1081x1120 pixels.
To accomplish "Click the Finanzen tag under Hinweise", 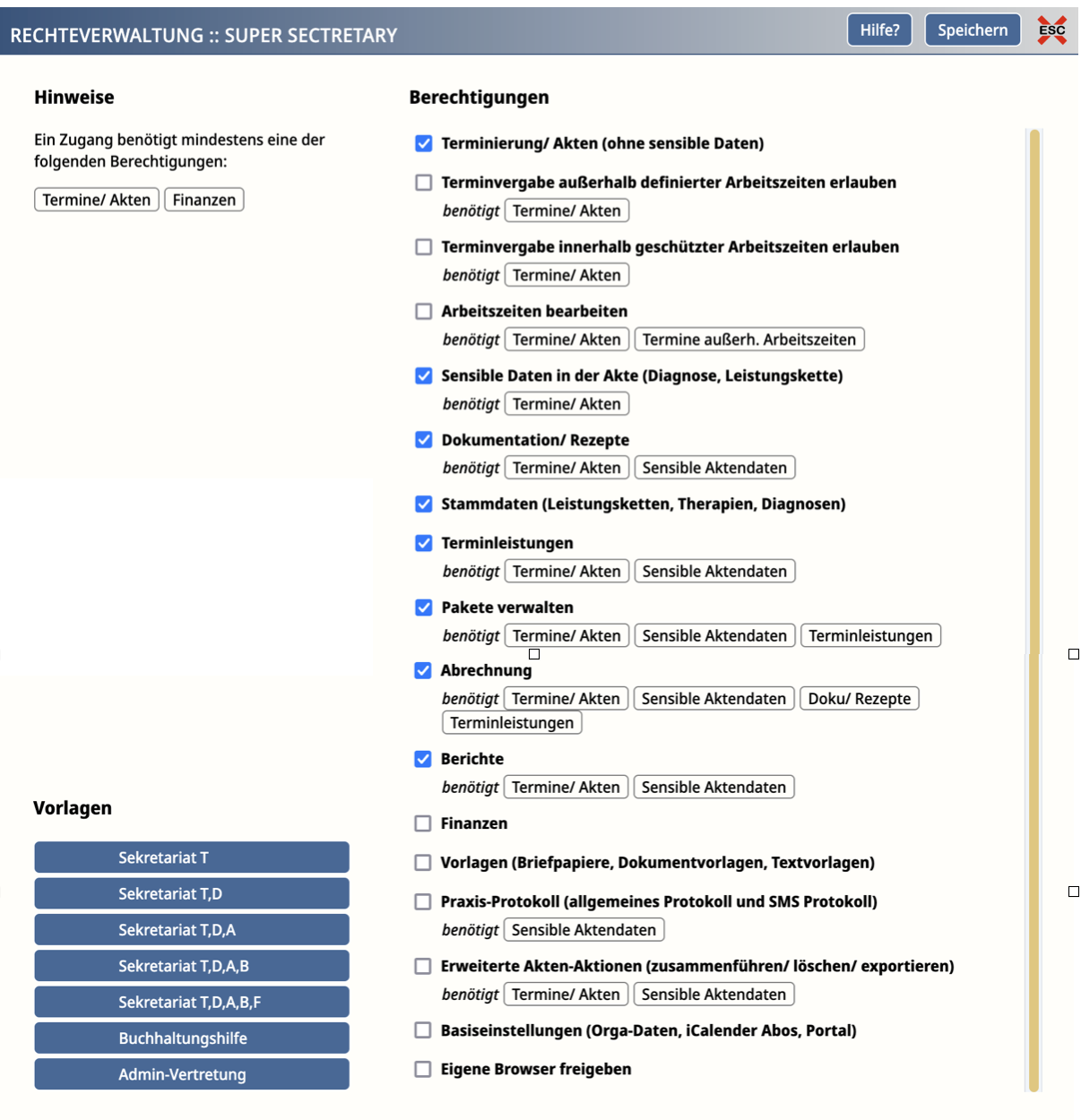I will point(204,200).
